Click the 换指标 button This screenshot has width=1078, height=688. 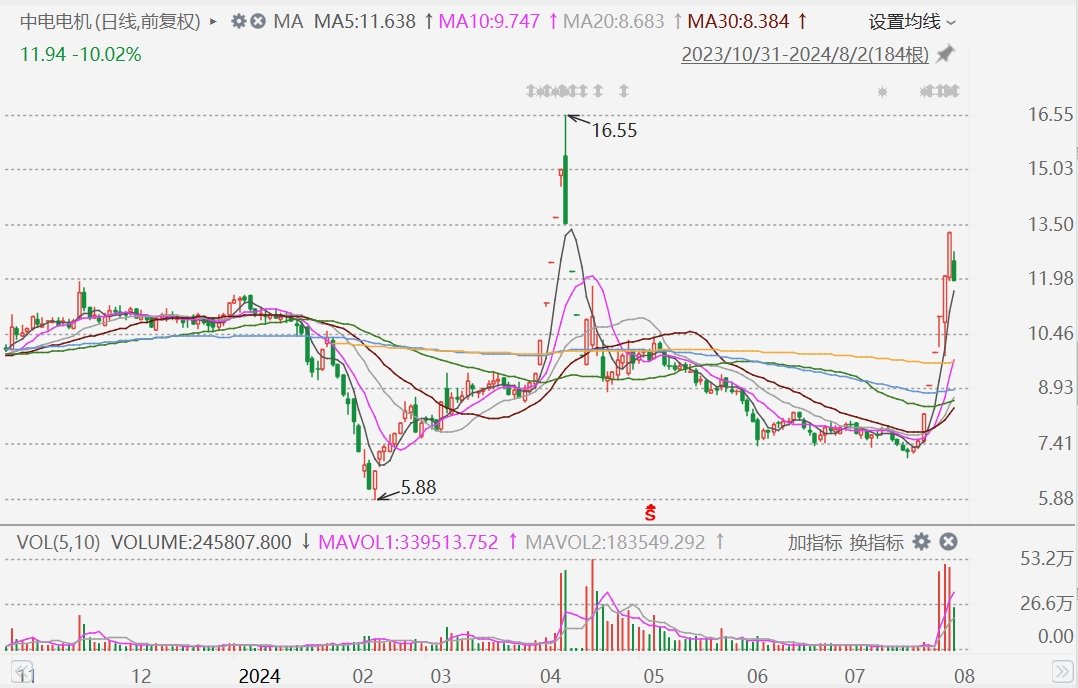(877, 542)
